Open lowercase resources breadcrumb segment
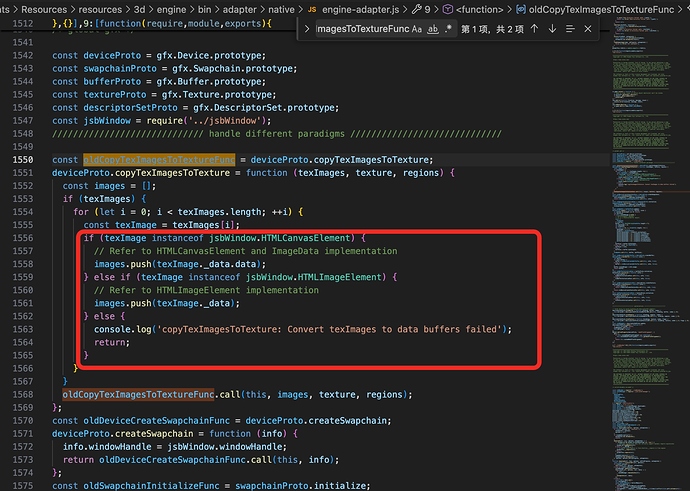This screenshot has width=690, height=491. pos(100,9)
